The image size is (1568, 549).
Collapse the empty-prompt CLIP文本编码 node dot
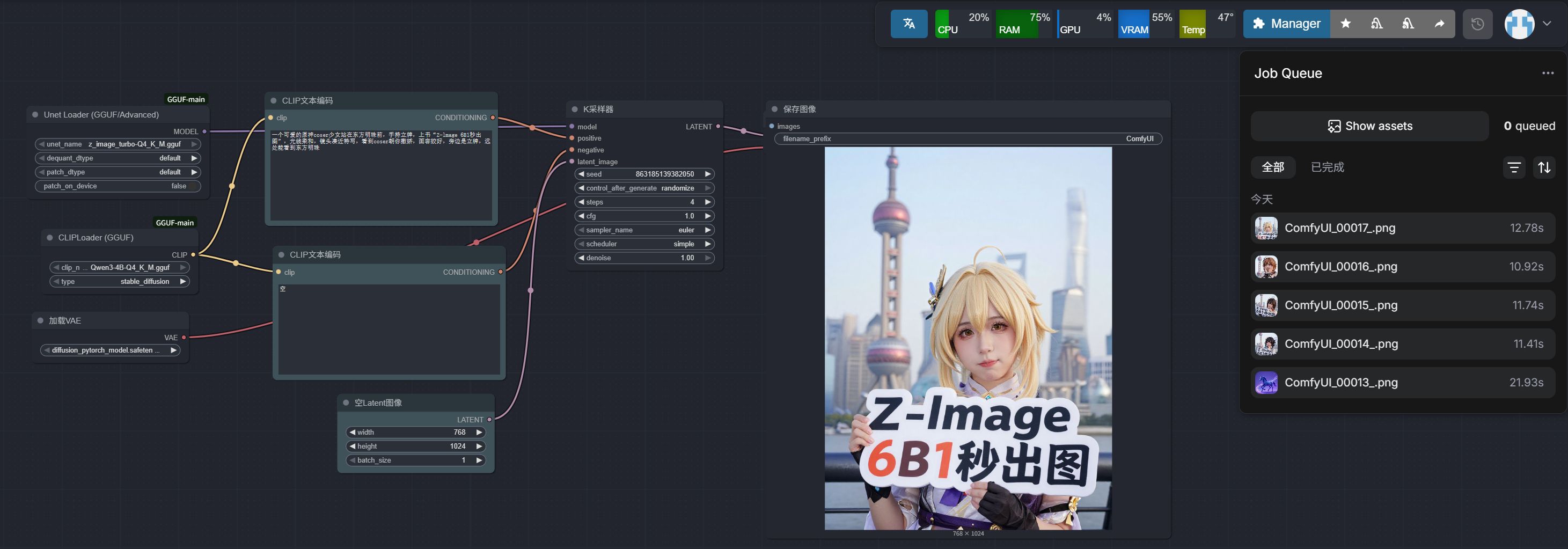[x=281, y=255]
